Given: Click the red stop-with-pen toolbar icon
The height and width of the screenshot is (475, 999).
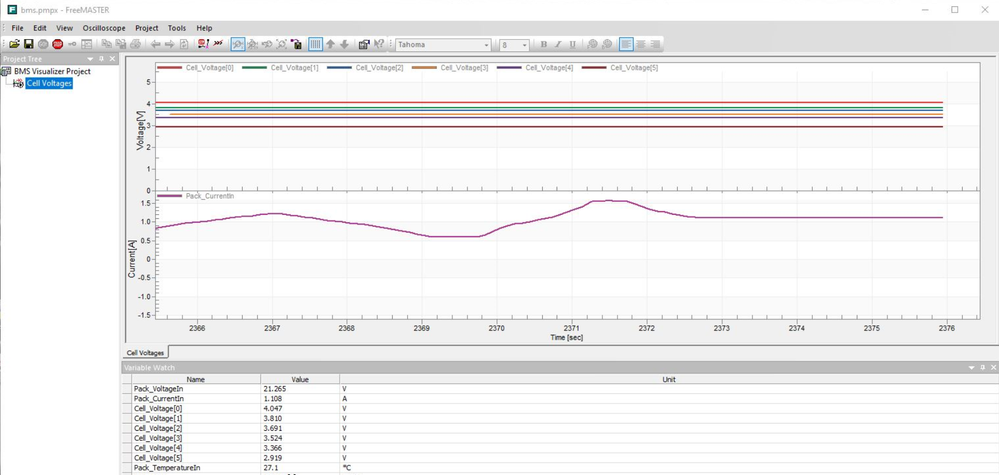Looking at the screenshot, I should (204, 45).
